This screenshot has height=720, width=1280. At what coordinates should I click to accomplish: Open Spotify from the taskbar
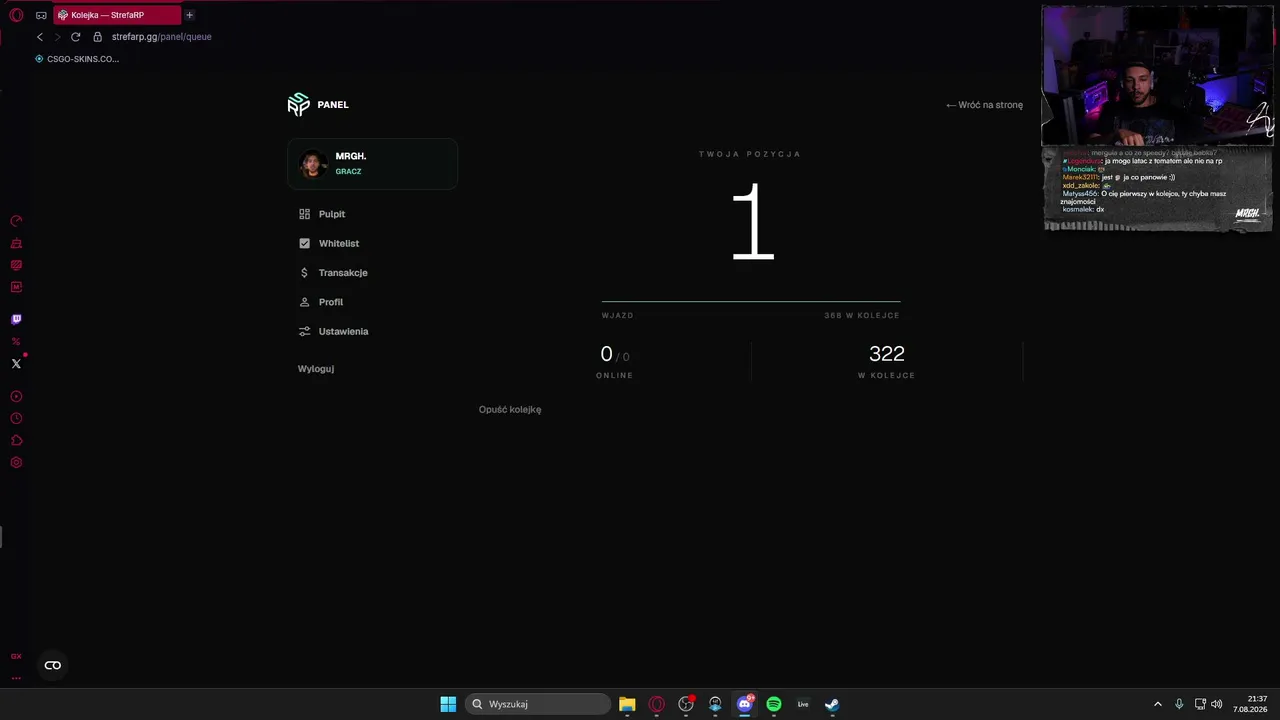(774, 704)
